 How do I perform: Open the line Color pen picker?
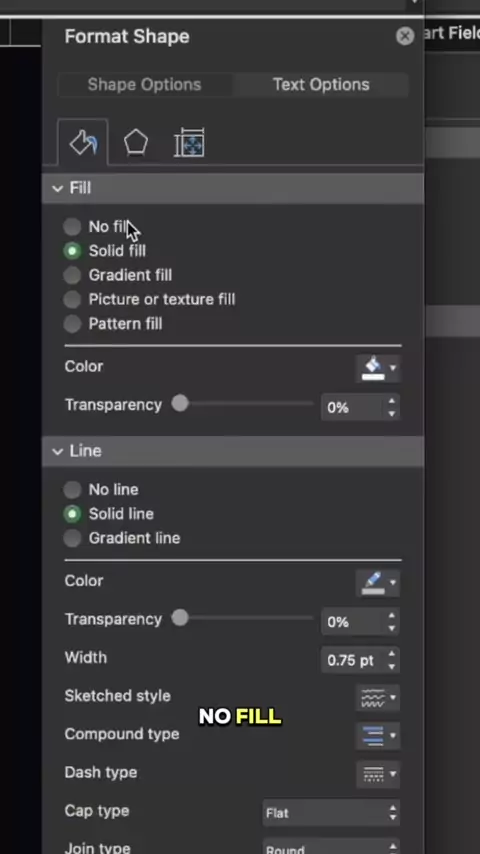378,582
